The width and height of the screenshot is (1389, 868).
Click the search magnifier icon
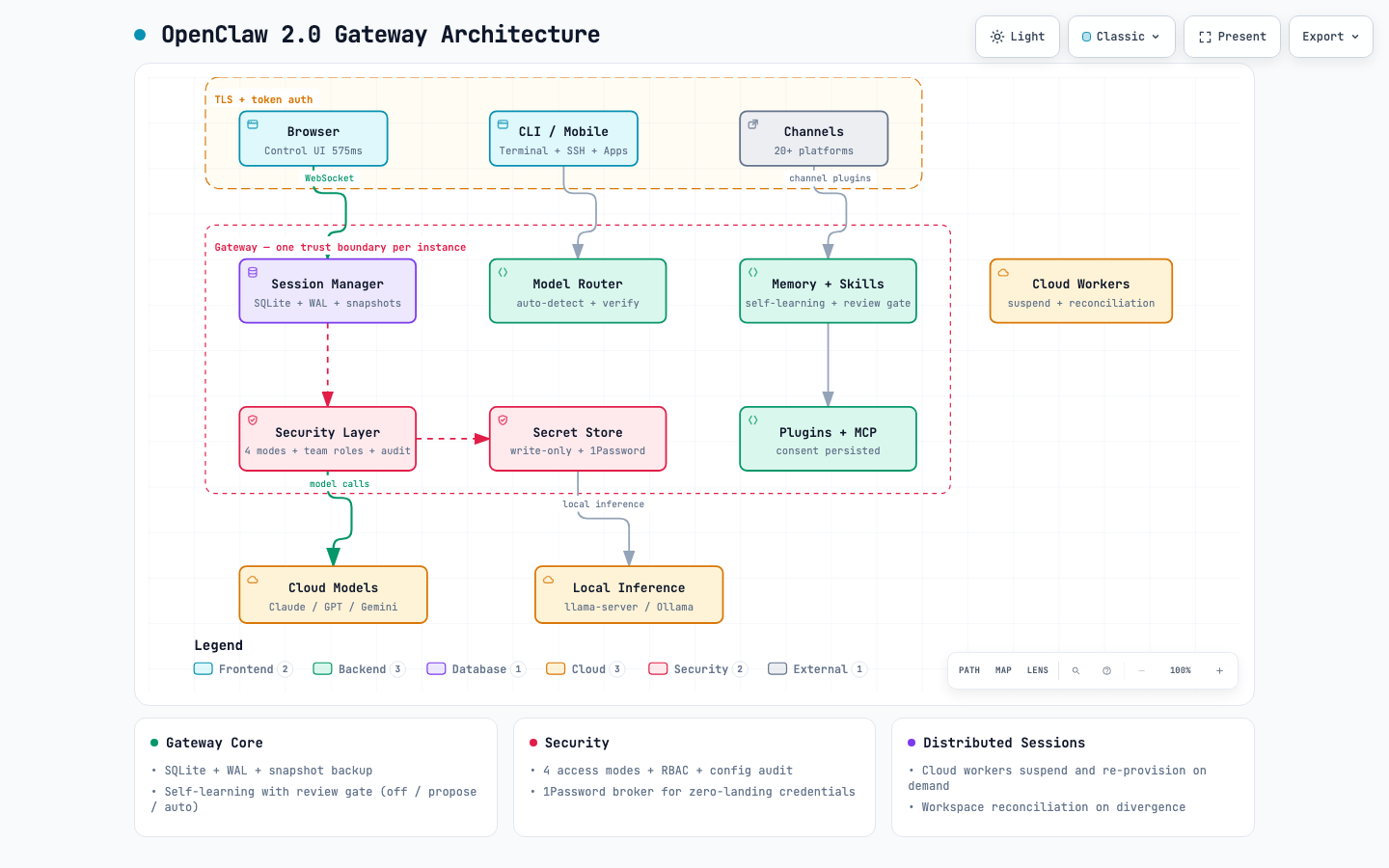1076,670
